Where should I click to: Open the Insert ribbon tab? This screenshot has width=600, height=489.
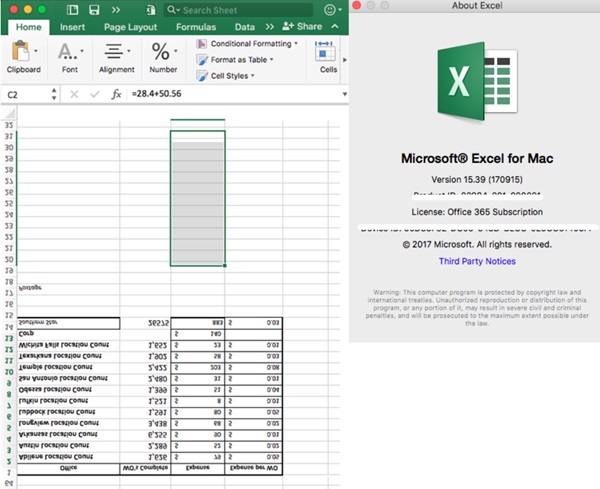click(x=72, y=27)
